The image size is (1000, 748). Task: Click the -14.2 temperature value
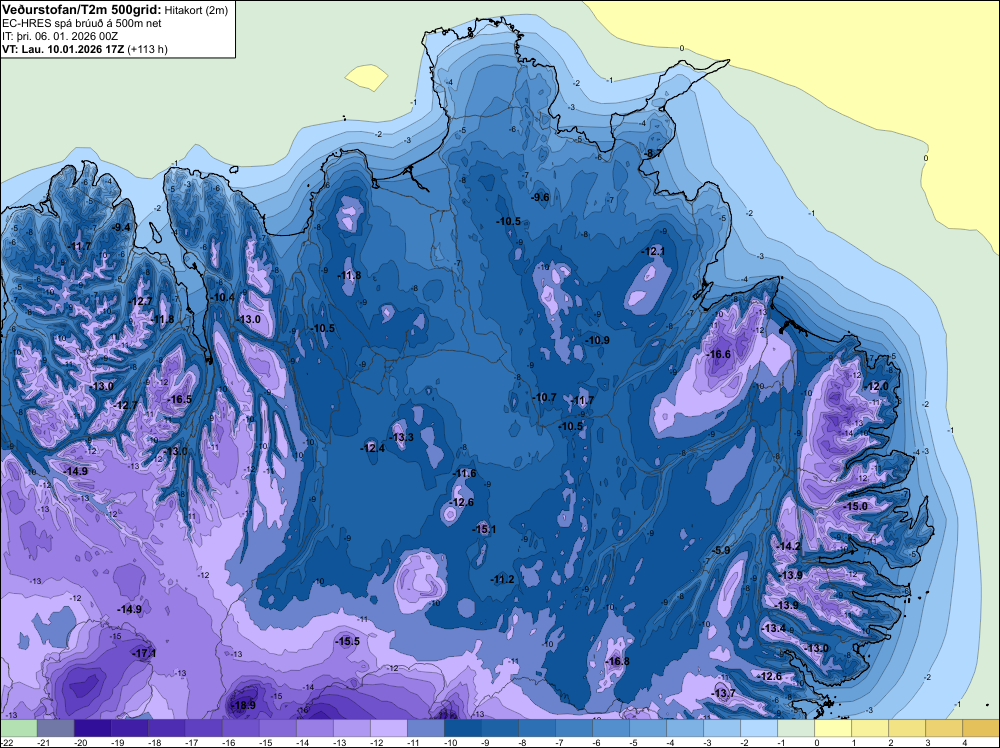[x=789, y=546]
